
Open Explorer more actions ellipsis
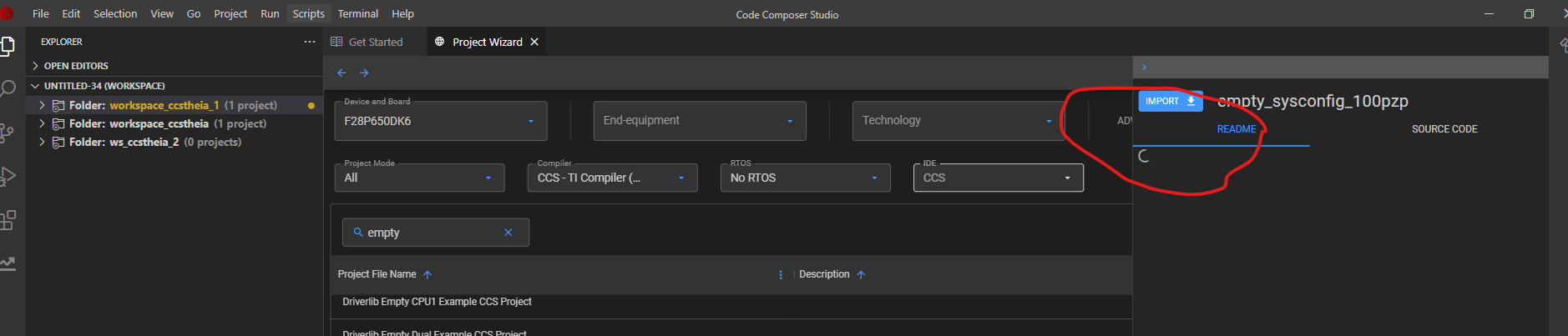coord(310,42)
